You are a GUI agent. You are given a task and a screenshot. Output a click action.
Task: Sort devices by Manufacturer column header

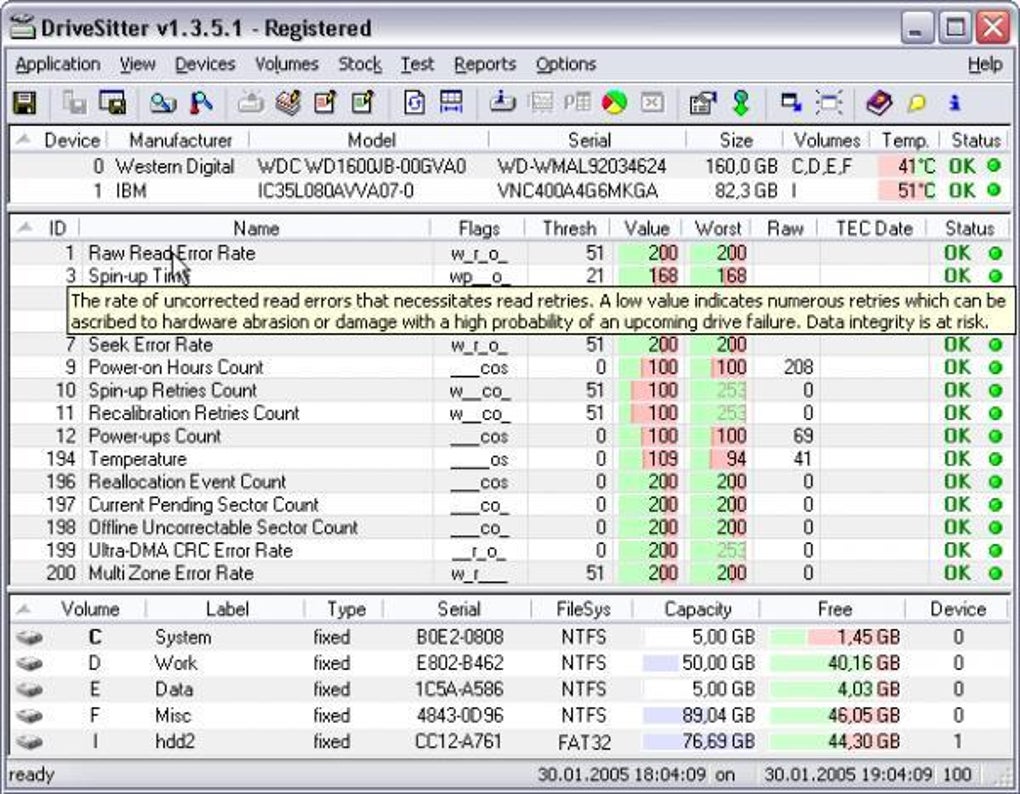180,140
